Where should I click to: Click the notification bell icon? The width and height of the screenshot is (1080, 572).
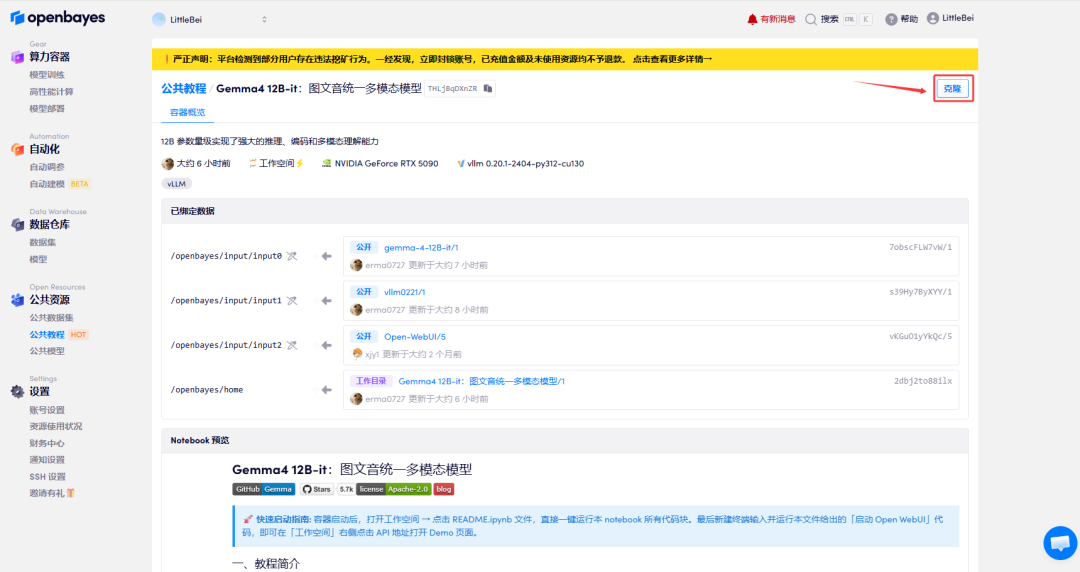point(752,19)
